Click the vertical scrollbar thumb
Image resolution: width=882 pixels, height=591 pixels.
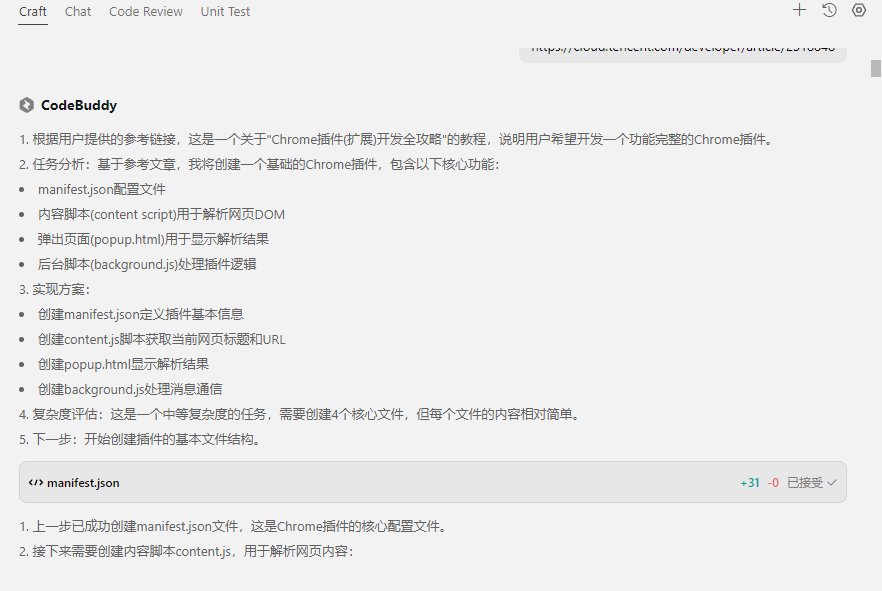[876, 68]
